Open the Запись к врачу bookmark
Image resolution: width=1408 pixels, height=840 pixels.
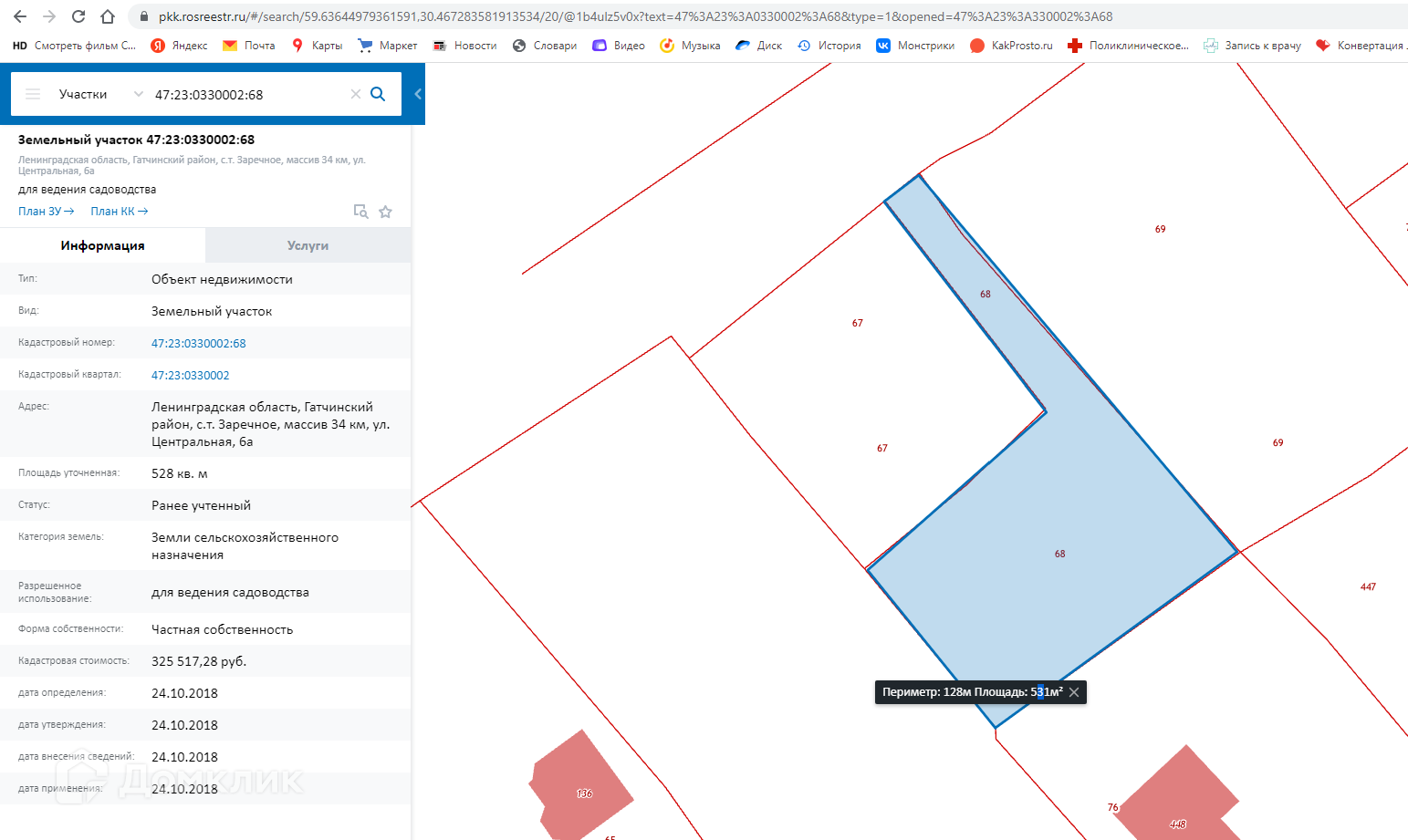pyautogui.click(x=1252, y=45)
